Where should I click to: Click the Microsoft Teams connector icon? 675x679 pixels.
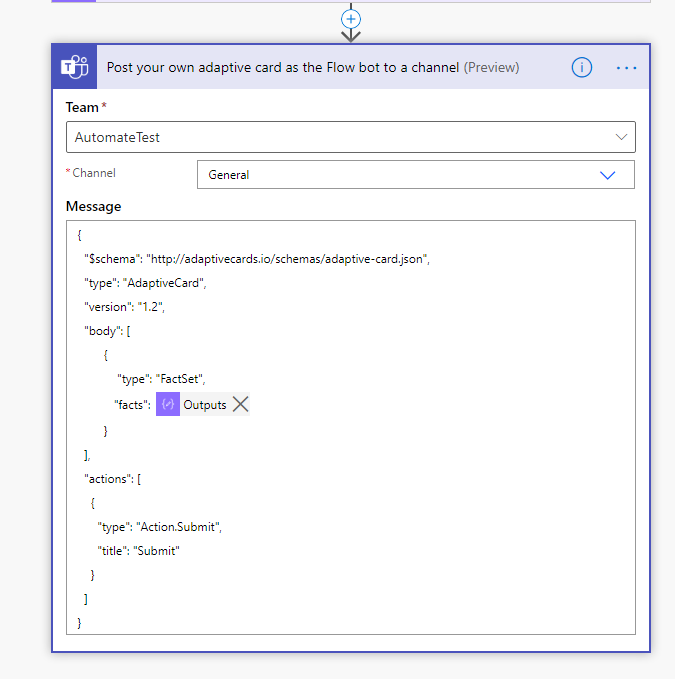pos(74,67)
